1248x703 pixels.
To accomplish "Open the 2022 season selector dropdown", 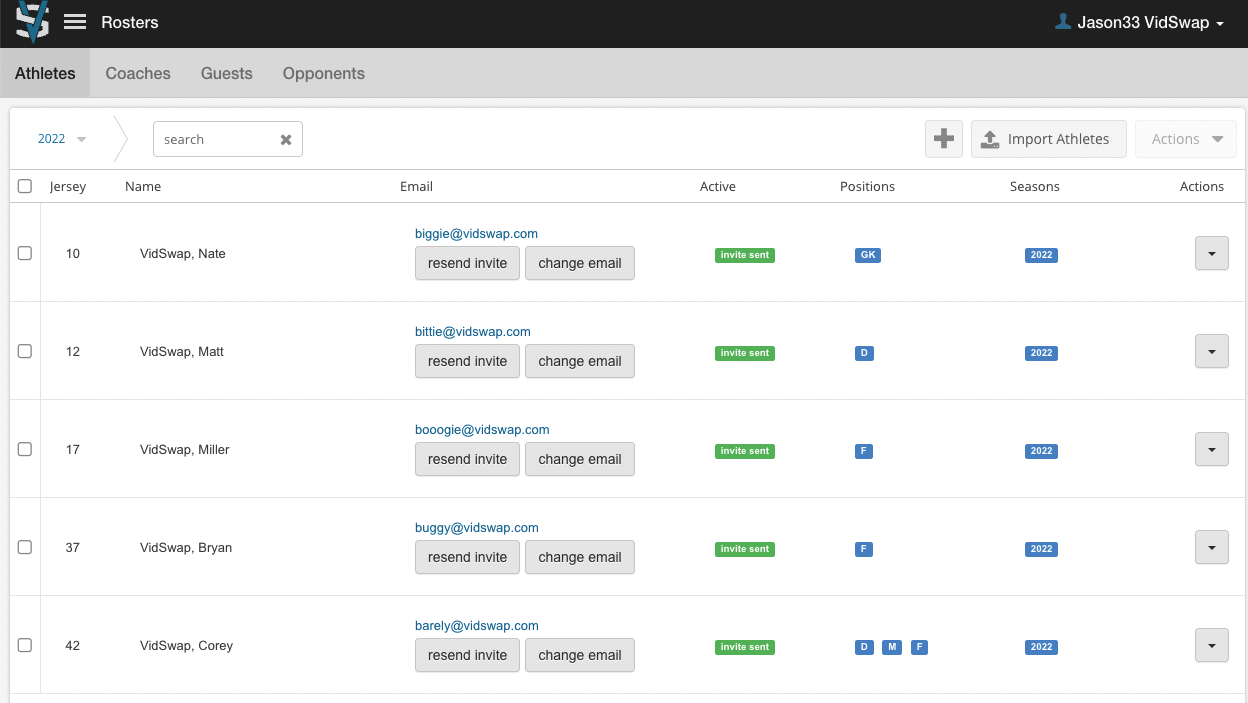I will 62,139.
